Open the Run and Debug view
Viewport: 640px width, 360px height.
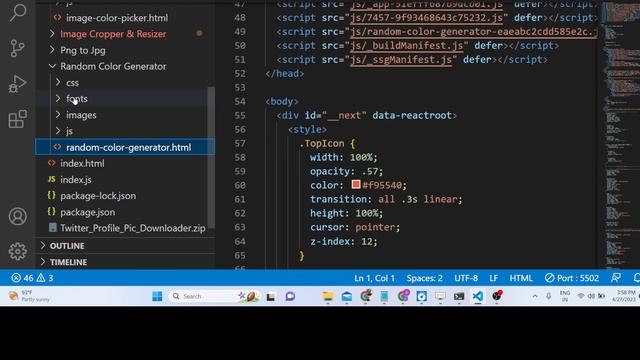18,84
